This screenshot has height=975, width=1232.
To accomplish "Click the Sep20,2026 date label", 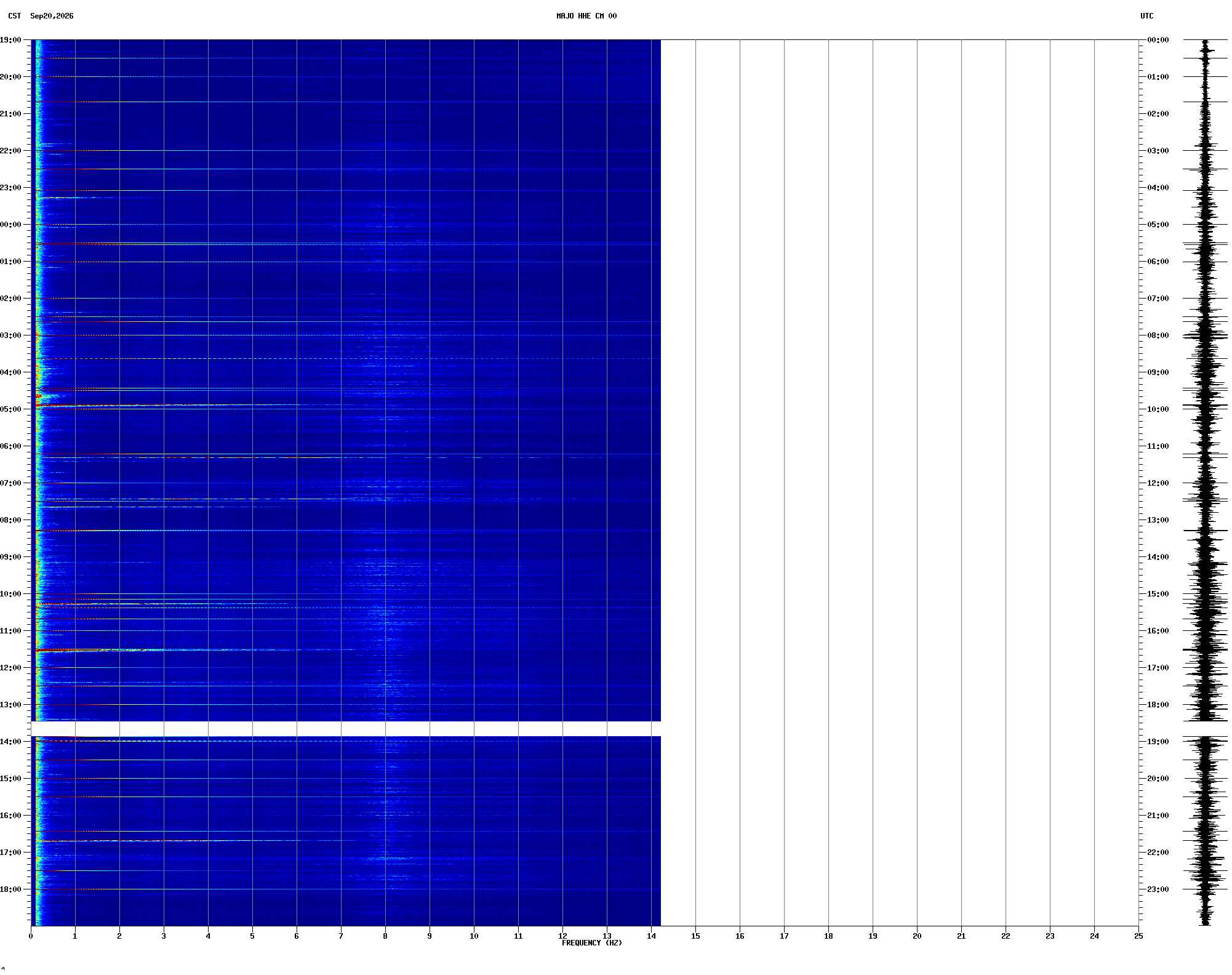I will point(52,16).
